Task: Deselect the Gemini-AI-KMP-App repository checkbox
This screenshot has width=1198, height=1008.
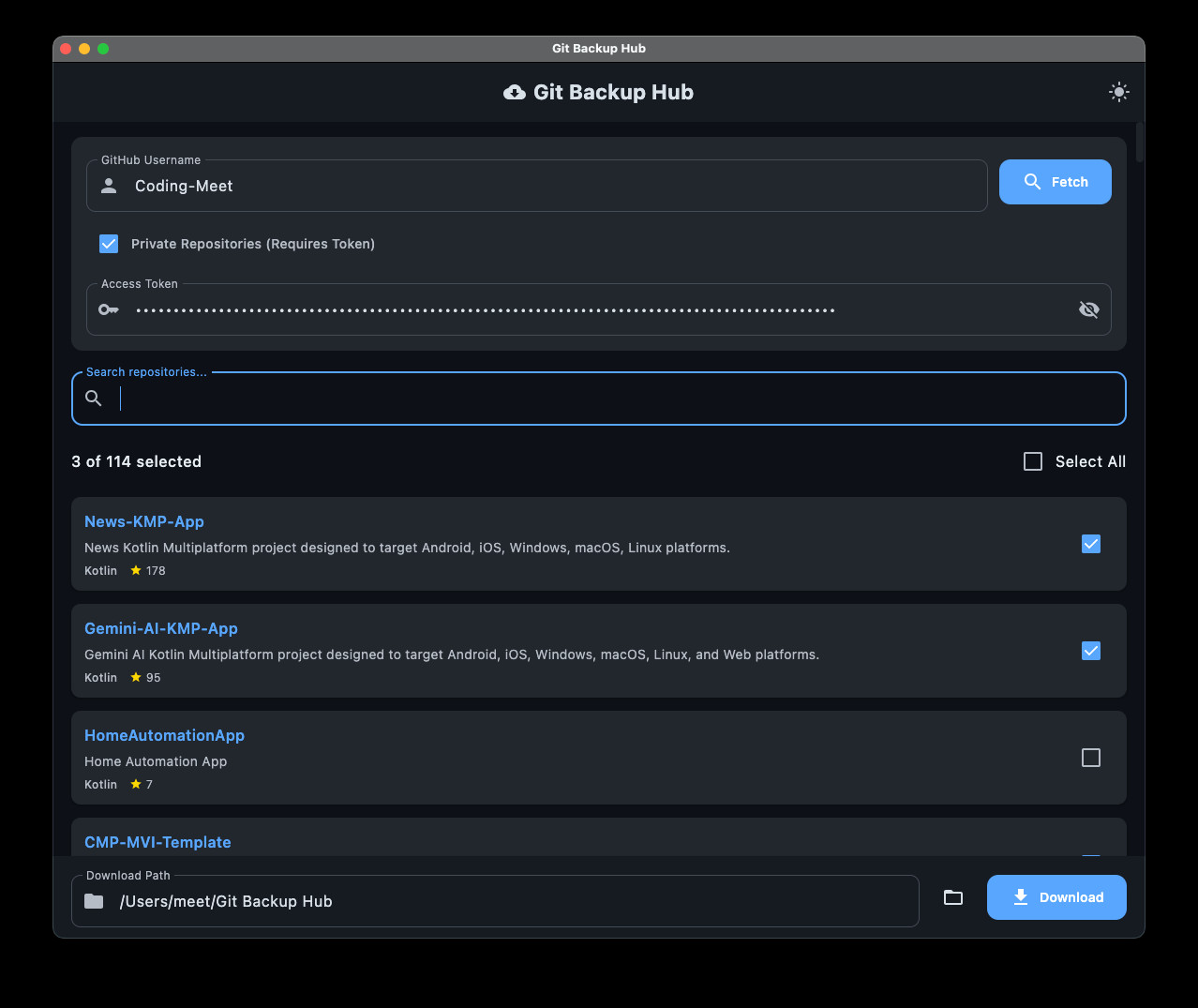Action: click(1091, 651)
